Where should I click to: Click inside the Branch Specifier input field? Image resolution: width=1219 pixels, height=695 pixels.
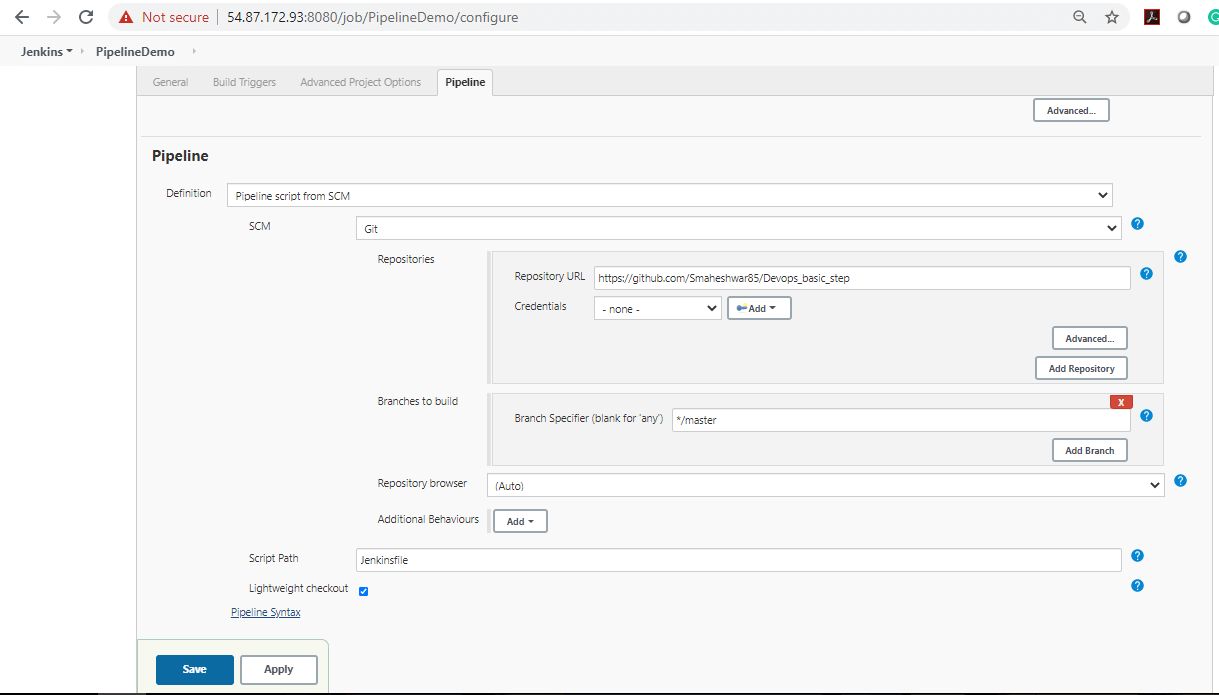tap(900, 419)
